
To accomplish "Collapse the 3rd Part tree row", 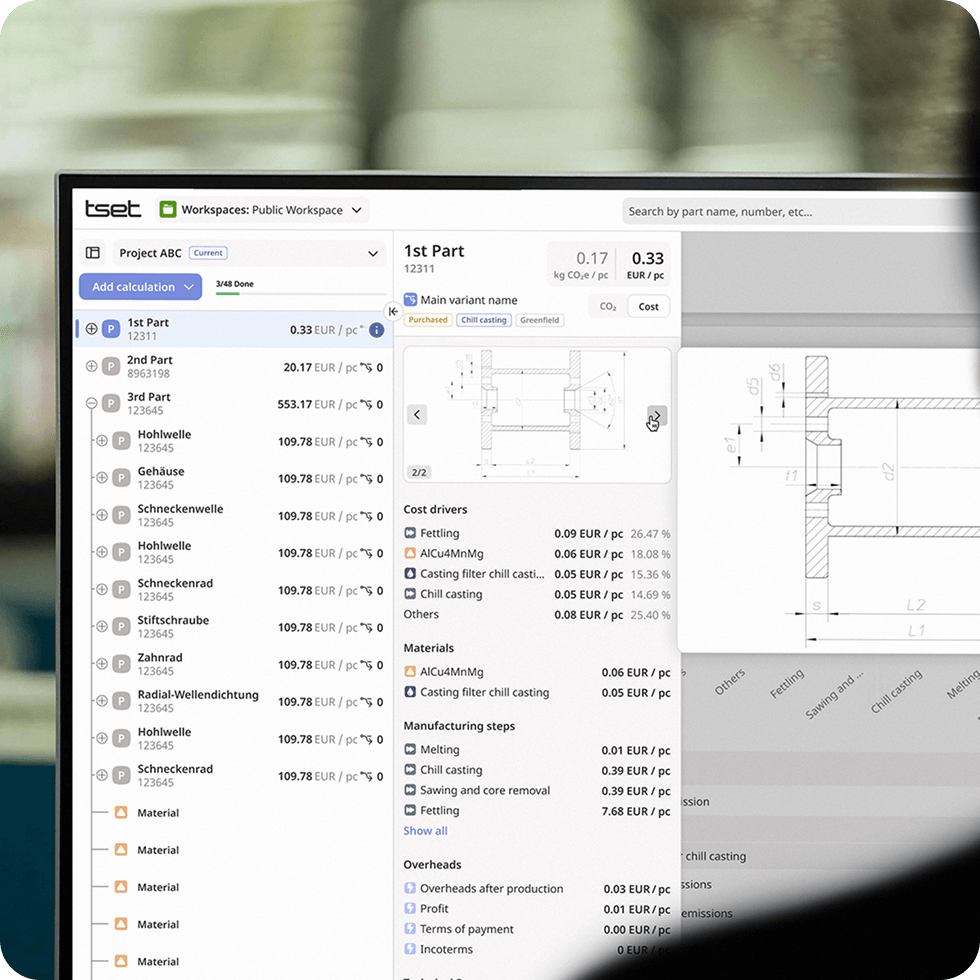I will pyautogui.click(x=91, y=404).
